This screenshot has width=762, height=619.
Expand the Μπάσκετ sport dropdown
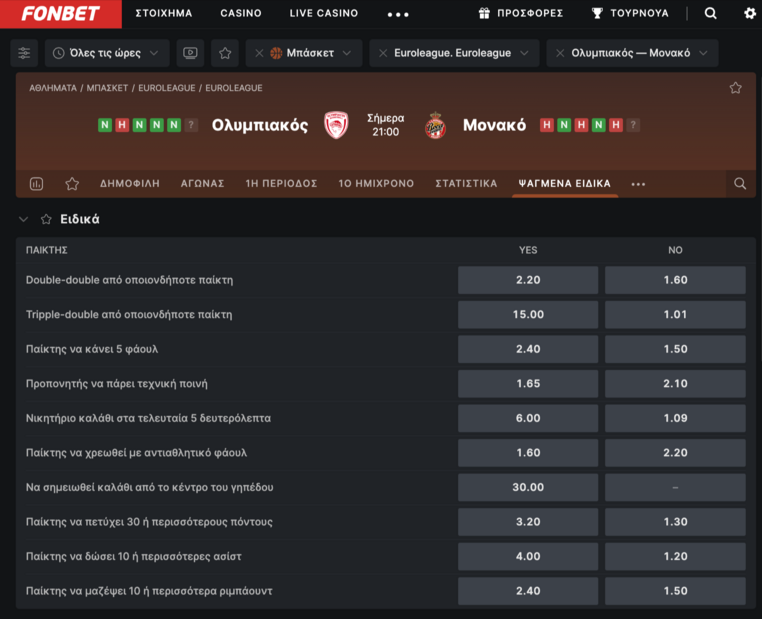[346, 53]
